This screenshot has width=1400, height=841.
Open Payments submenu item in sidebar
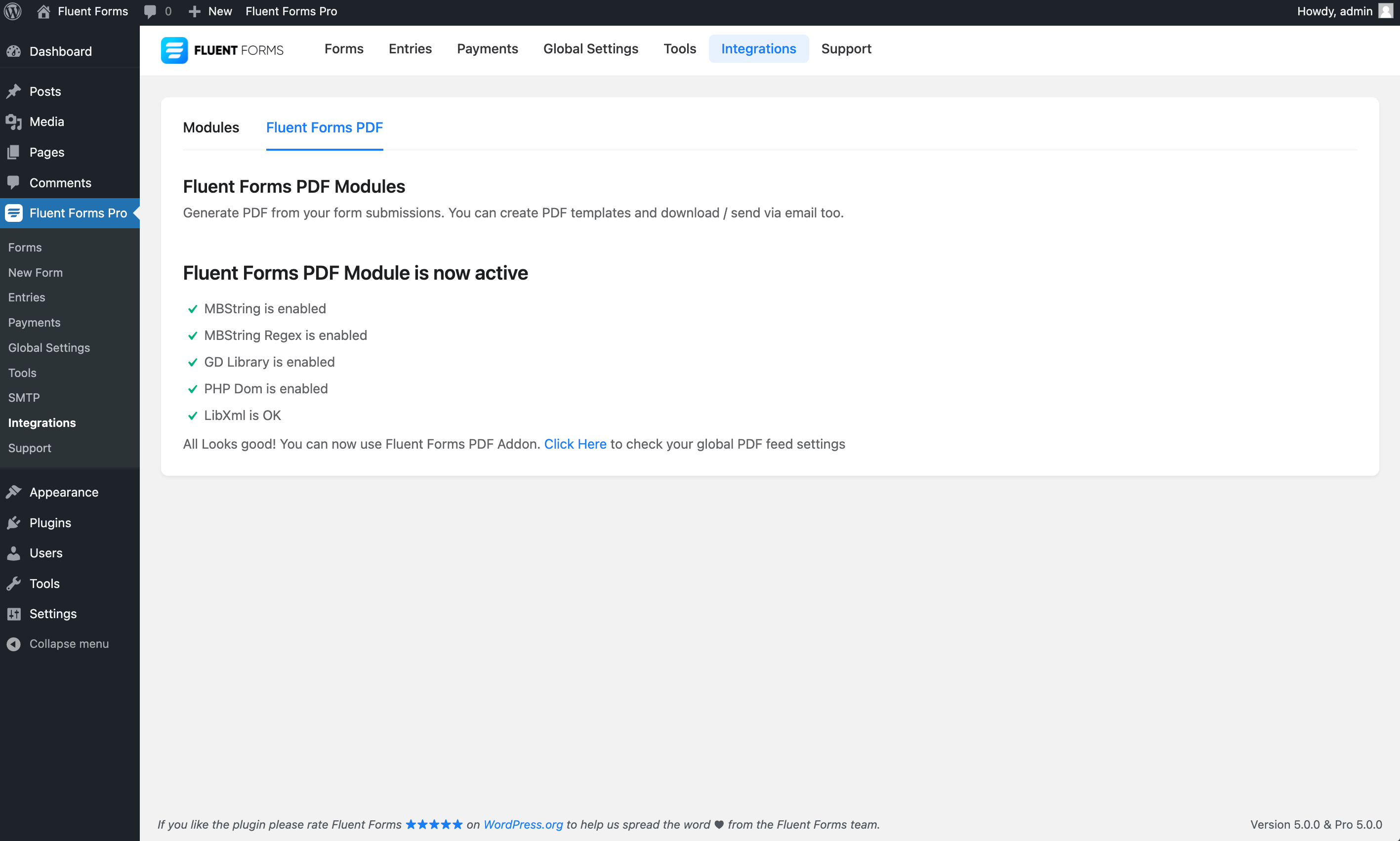coord(34,323)
